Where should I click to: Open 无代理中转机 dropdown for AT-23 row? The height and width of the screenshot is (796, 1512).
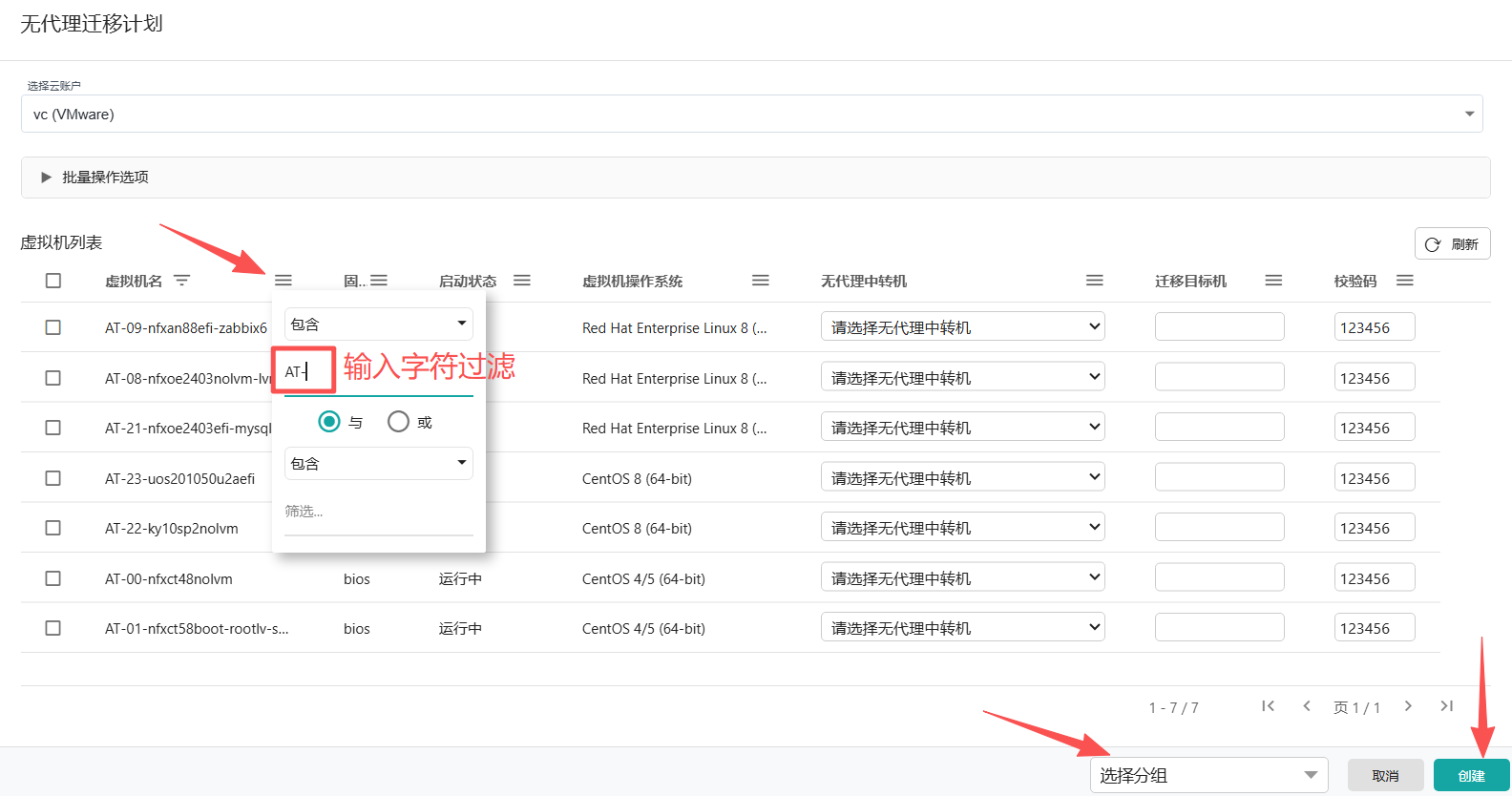pyautogui.click(x=963, y=477)
